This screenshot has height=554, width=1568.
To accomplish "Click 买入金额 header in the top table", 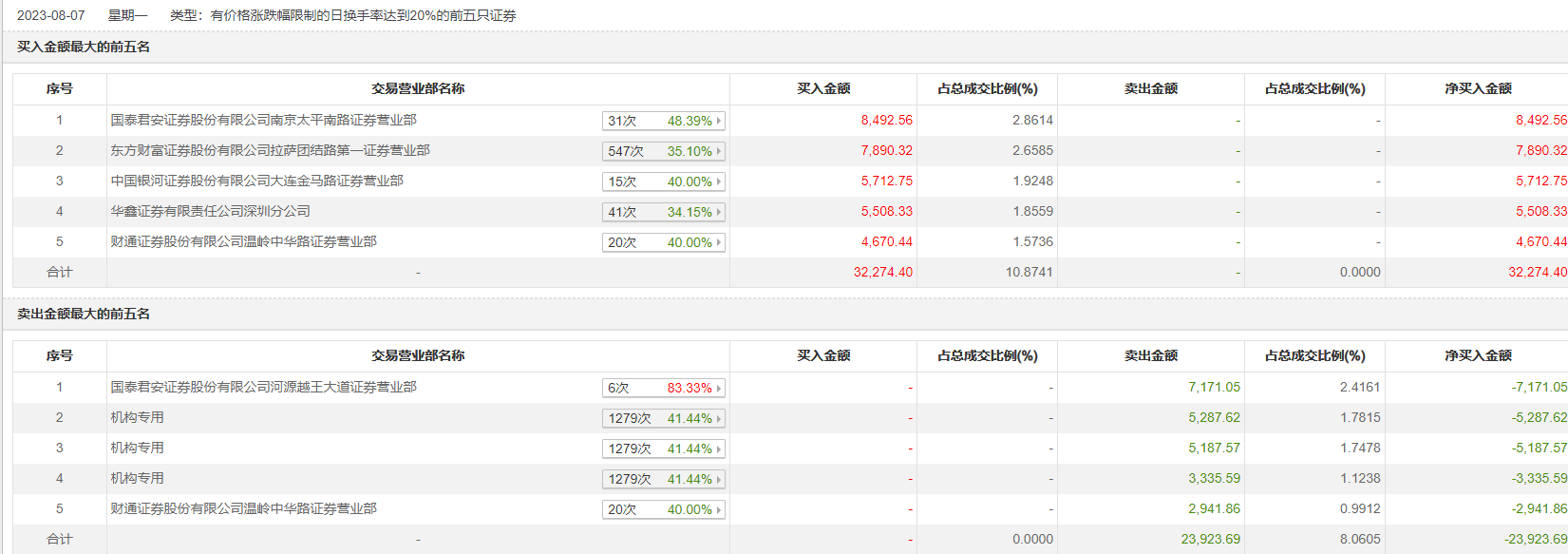I will click(x=822, y=88).
